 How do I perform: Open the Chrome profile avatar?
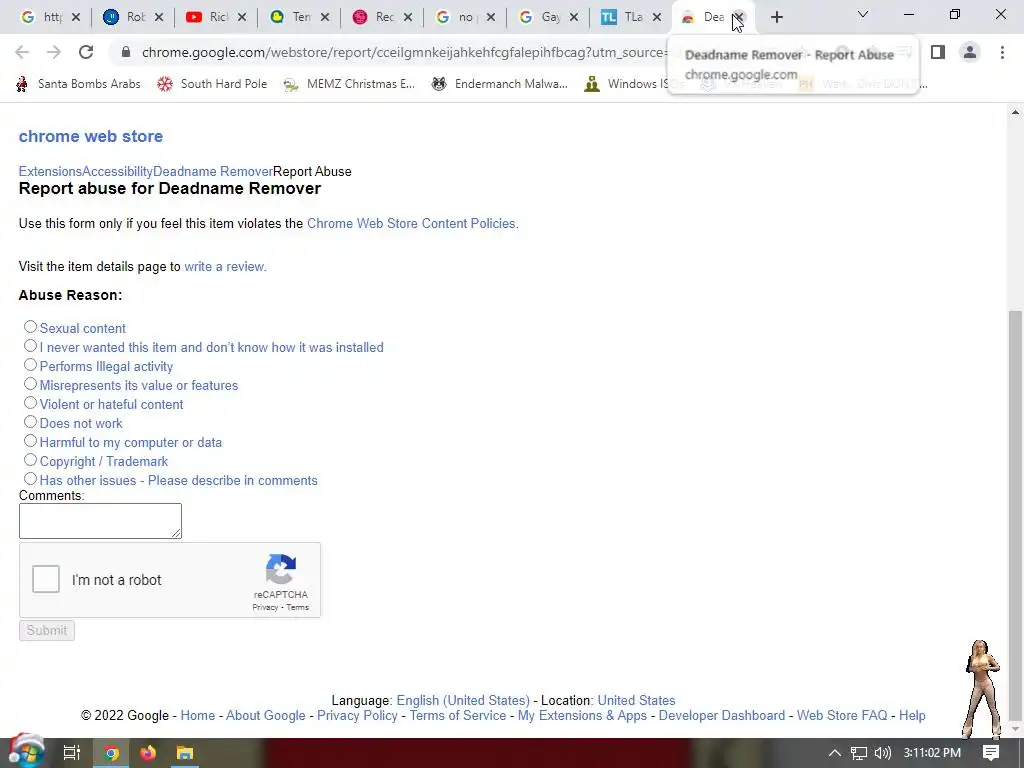tap(970, 52)
